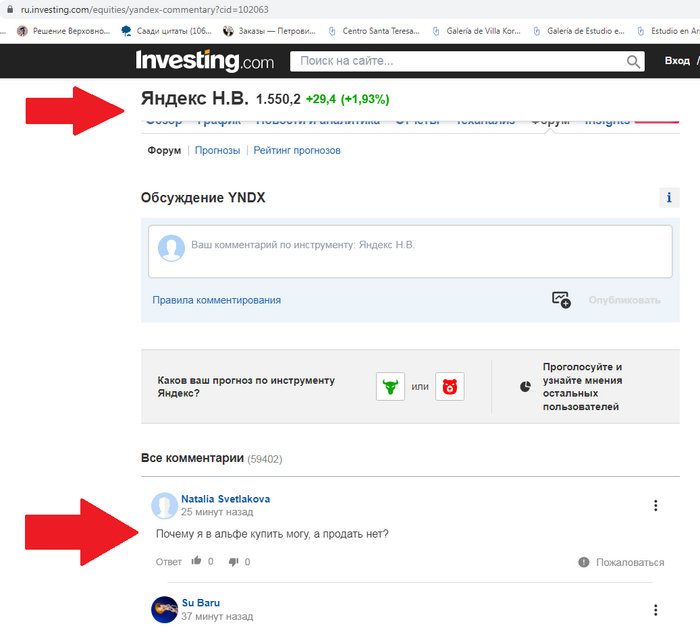Open the Galería de Estudio e... bookmark
The width and height of the screenshot is (700, 632).
579,31
